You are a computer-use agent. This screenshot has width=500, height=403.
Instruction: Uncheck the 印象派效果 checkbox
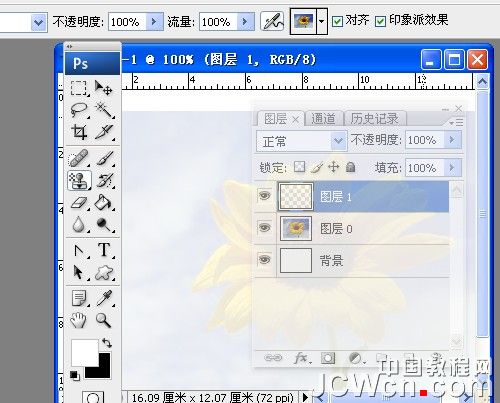(x=380, y=22)
